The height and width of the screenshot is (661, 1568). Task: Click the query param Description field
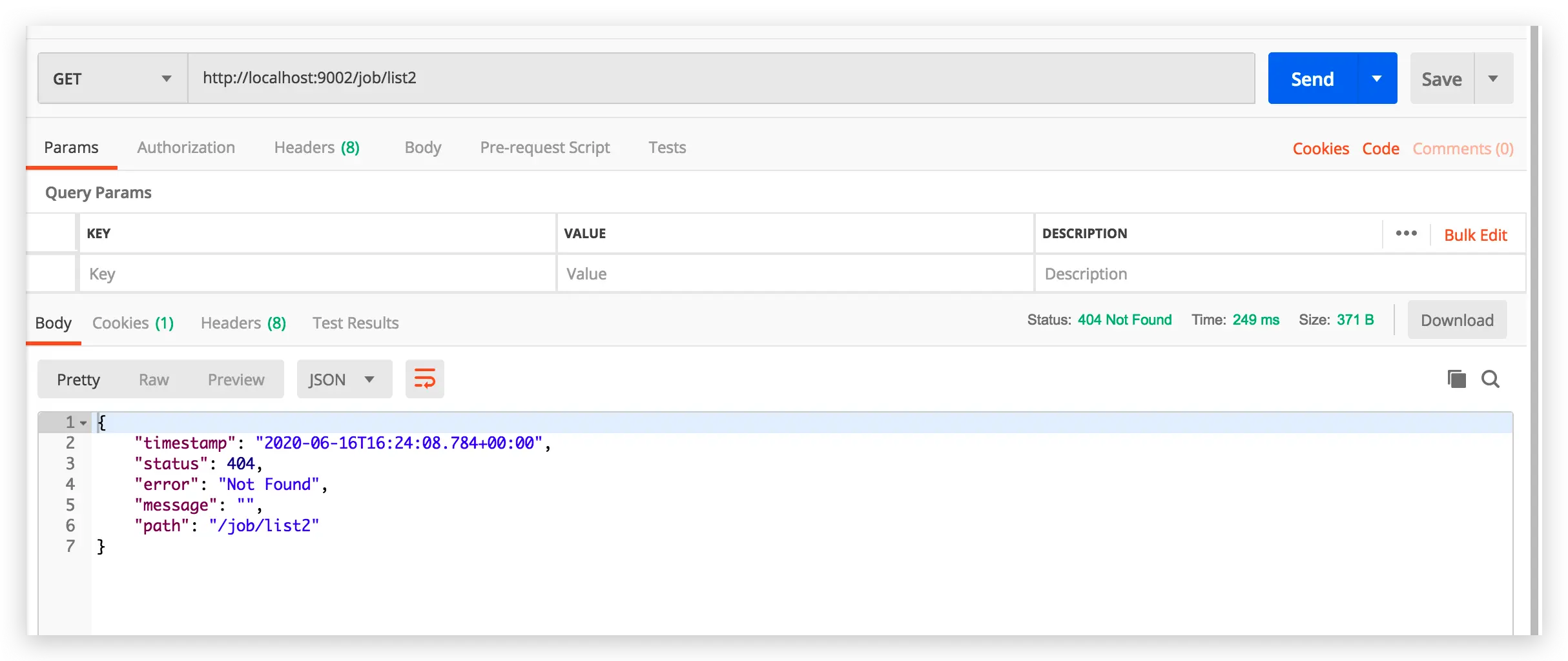coord(1280,274)
